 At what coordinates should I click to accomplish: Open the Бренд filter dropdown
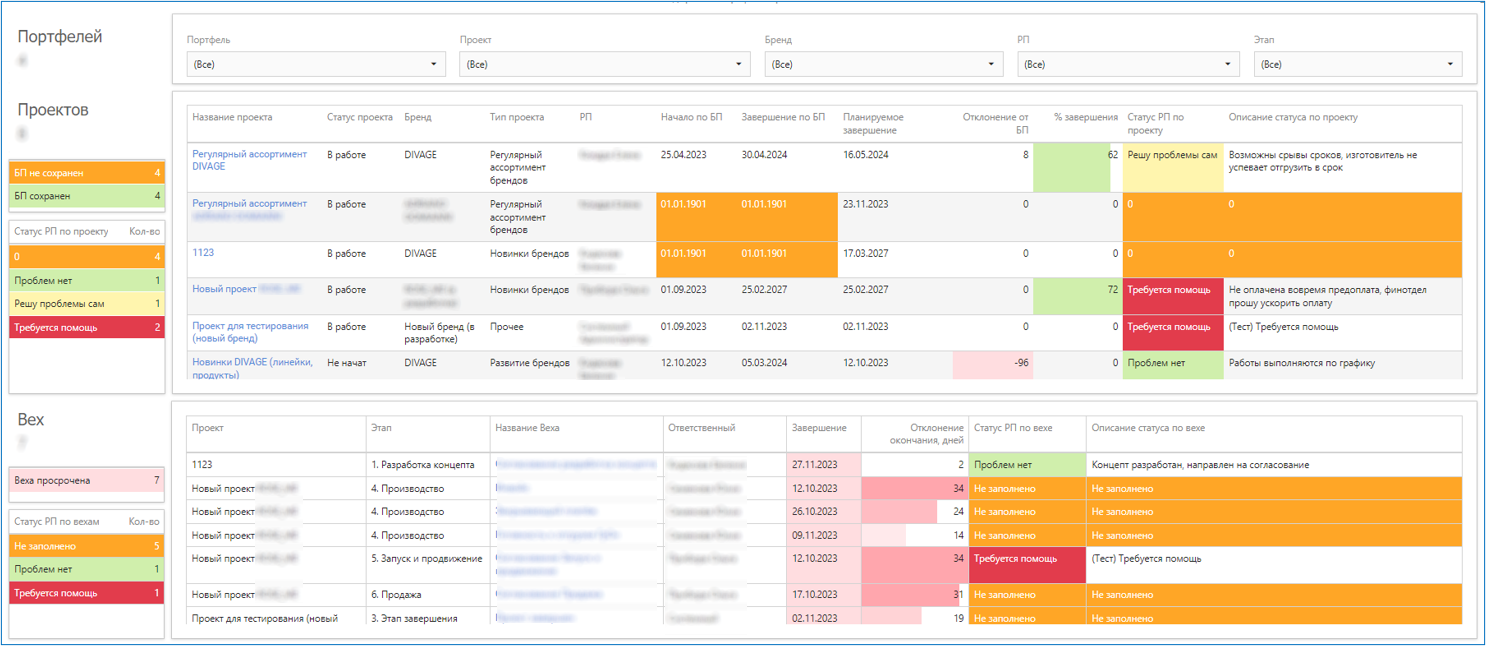coord(883,65)
